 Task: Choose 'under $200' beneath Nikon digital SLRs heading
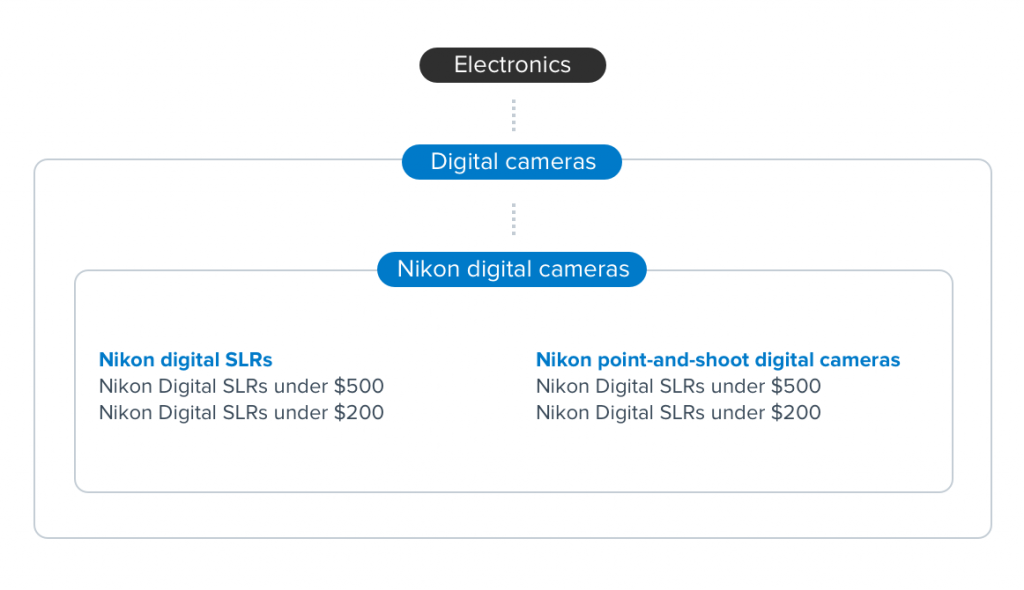241,412
